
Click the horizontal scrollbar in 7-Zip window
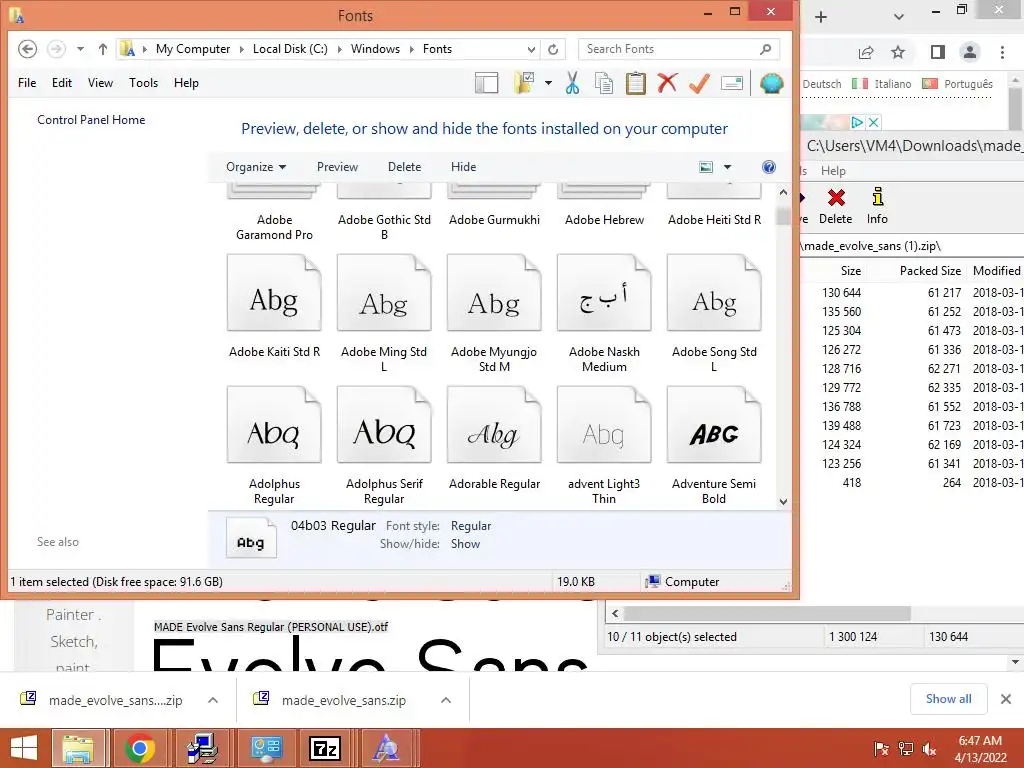click(x=767, y=614)
